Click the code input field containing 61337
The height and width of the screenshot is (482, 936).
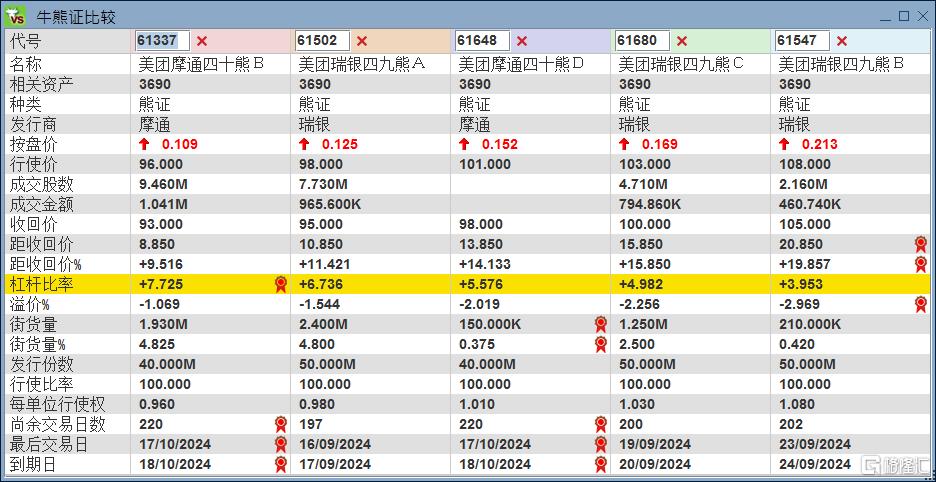coord(162,41)
